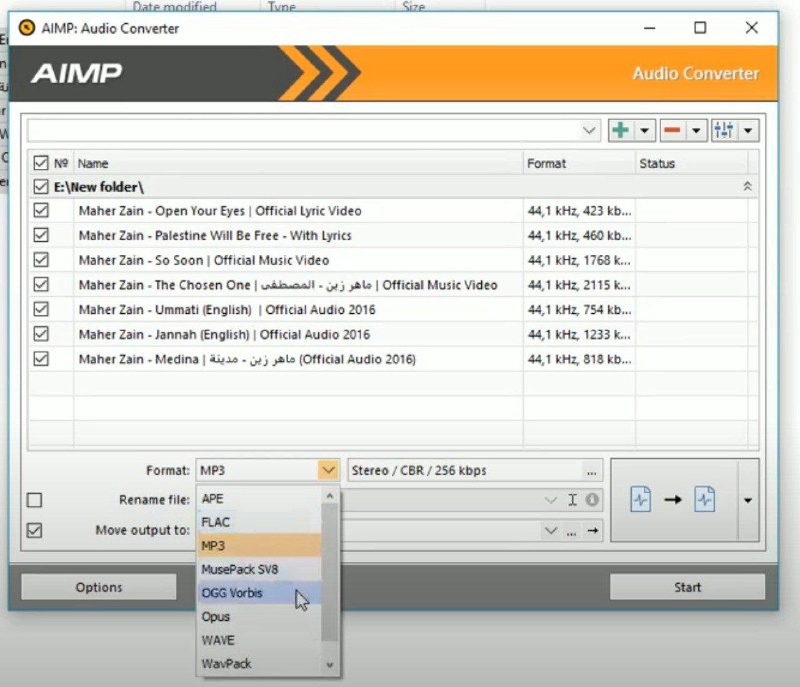Image resolution: width=800 pixels, height=687 pixels.
Task: Select the Palestine Will Be Free row
Action: (x=393, y=235)
